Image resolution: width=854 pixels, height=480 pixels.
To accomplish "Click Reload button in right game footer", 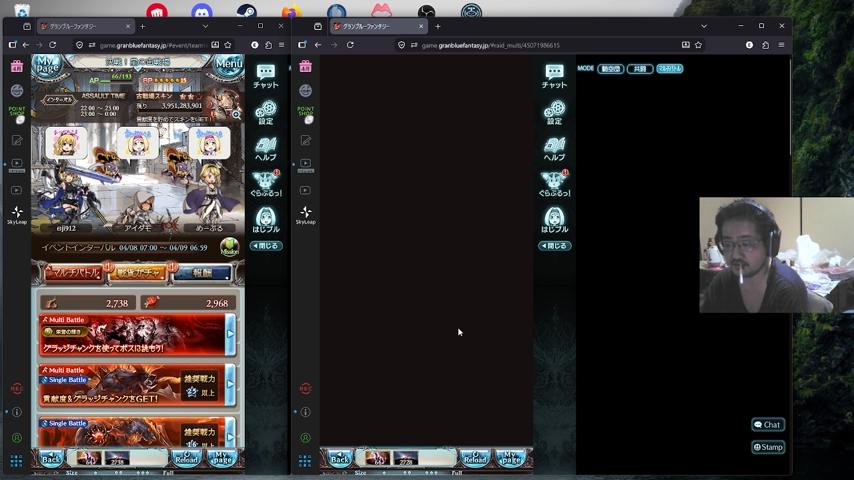I will click(x=475, y=459).
